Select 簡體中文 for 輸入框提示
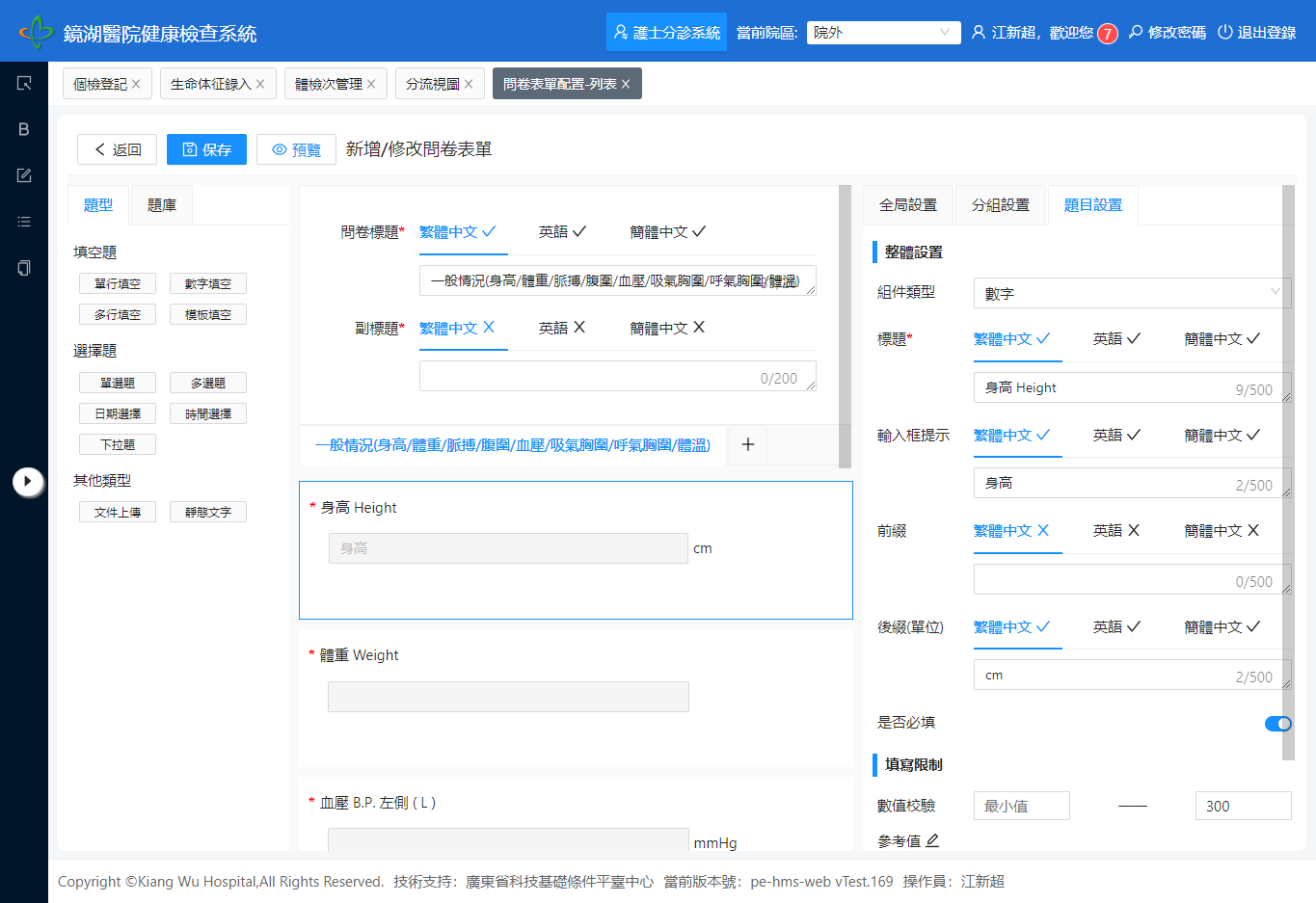 point(1222,436)
